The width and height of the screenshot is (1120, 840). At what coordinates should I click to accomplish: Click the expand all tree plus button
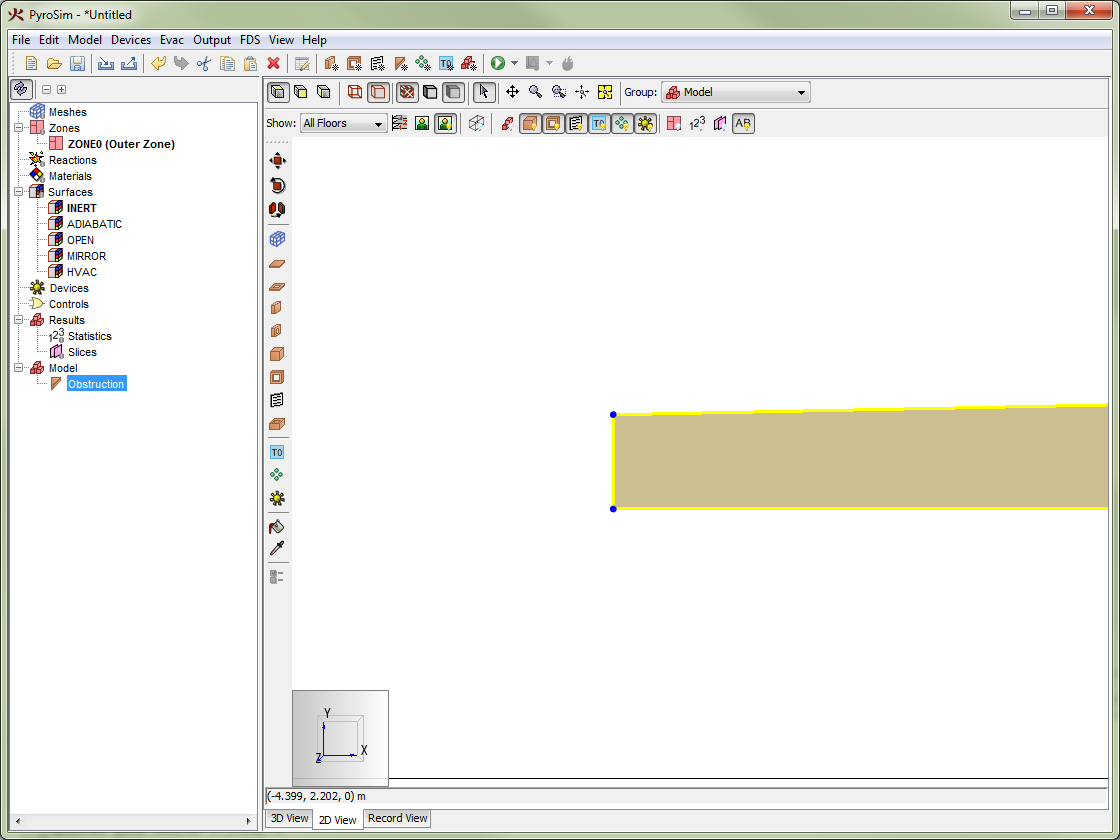point(61,89)
